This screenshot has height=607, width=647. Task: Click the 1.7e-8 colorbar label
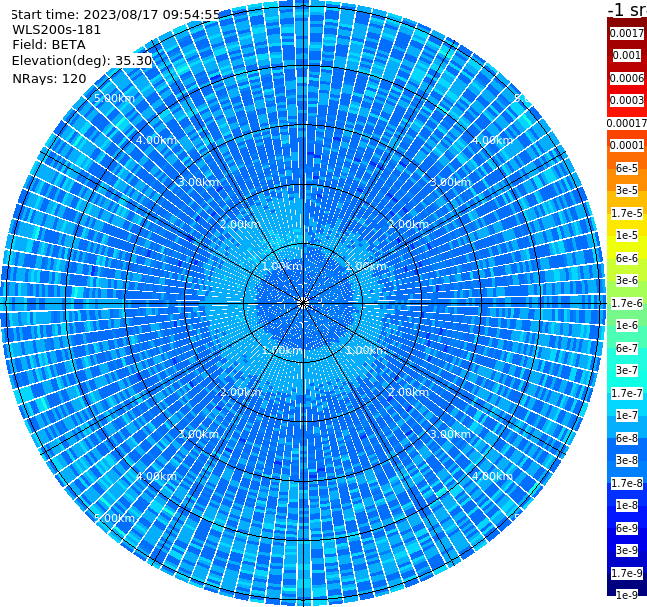click(x=627, y=483)
